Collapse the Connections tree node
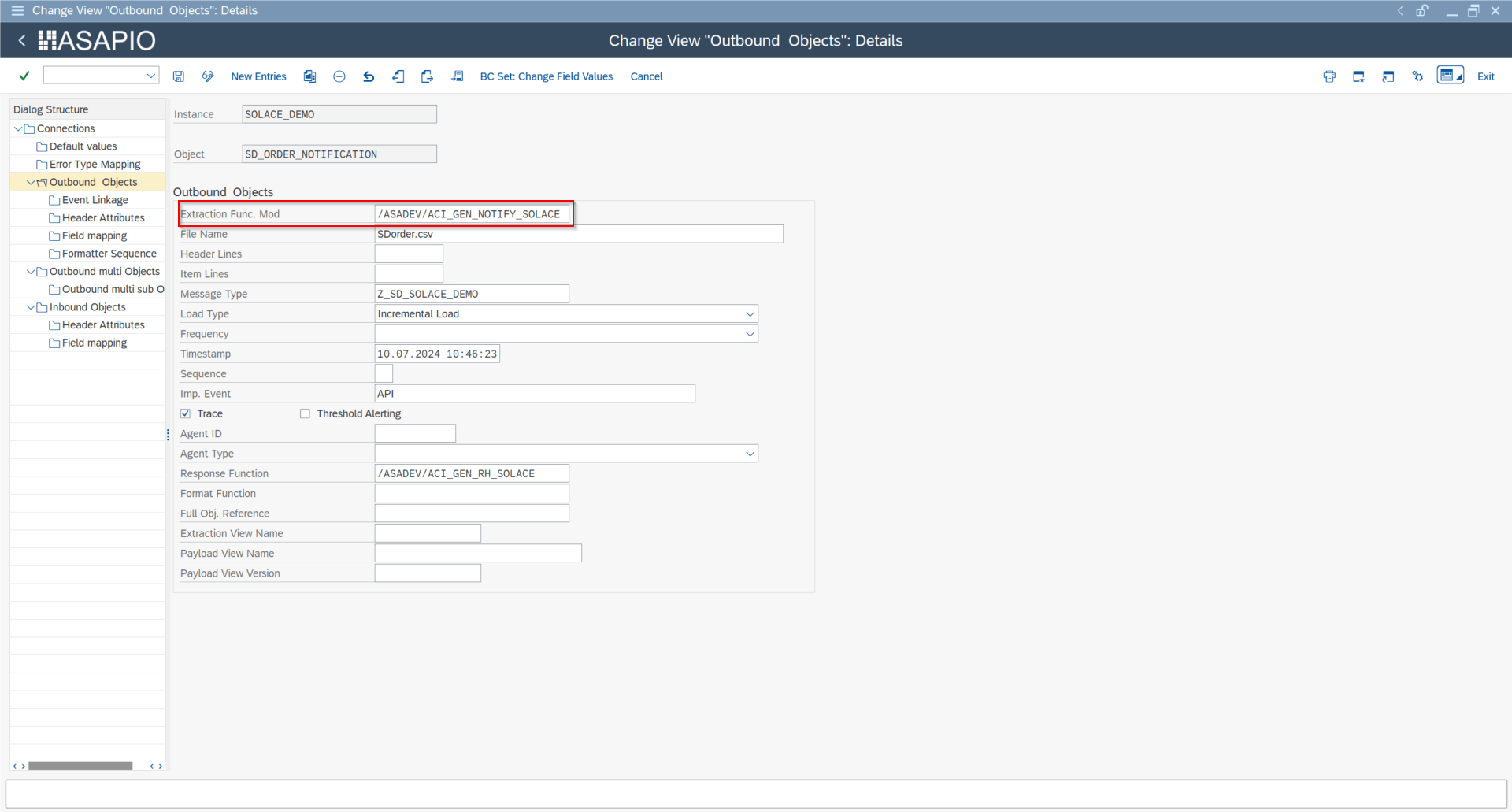The width and height of the screenshot is (1512, 812). (18, 128)
